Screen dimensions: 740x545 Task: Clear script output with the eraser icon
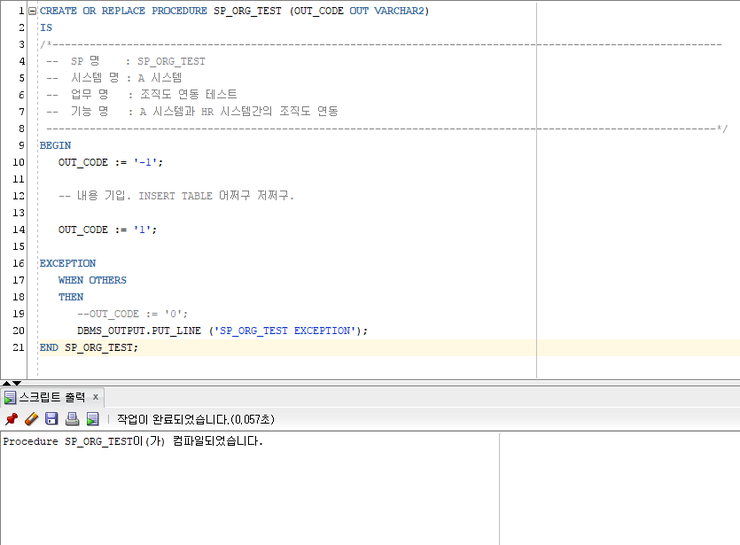[x=31, y=419]
